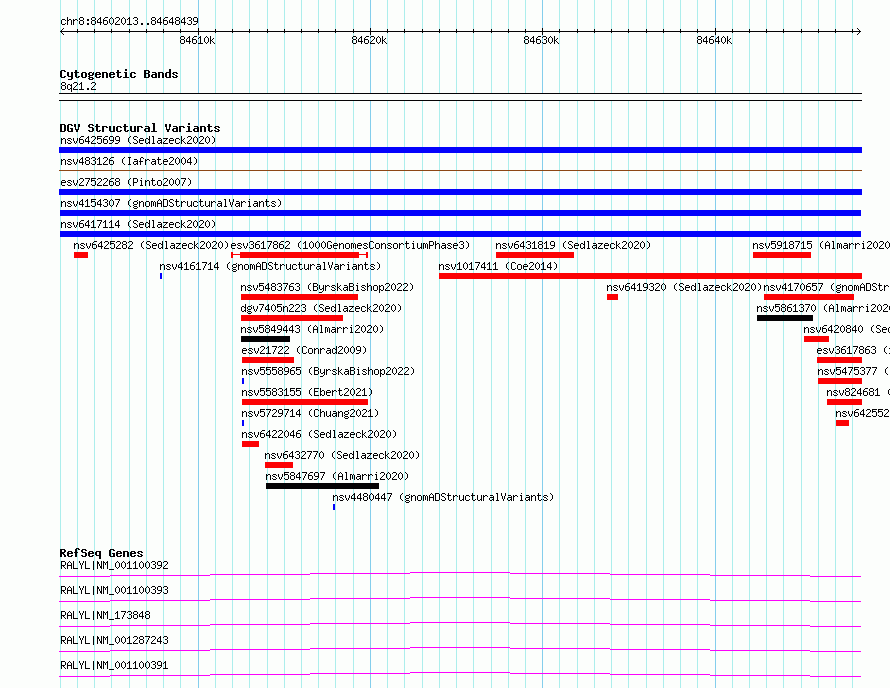This screenshot has height=688, width=890.
Task: Click the red bar under nsv6431819
Action: point(535,255)
